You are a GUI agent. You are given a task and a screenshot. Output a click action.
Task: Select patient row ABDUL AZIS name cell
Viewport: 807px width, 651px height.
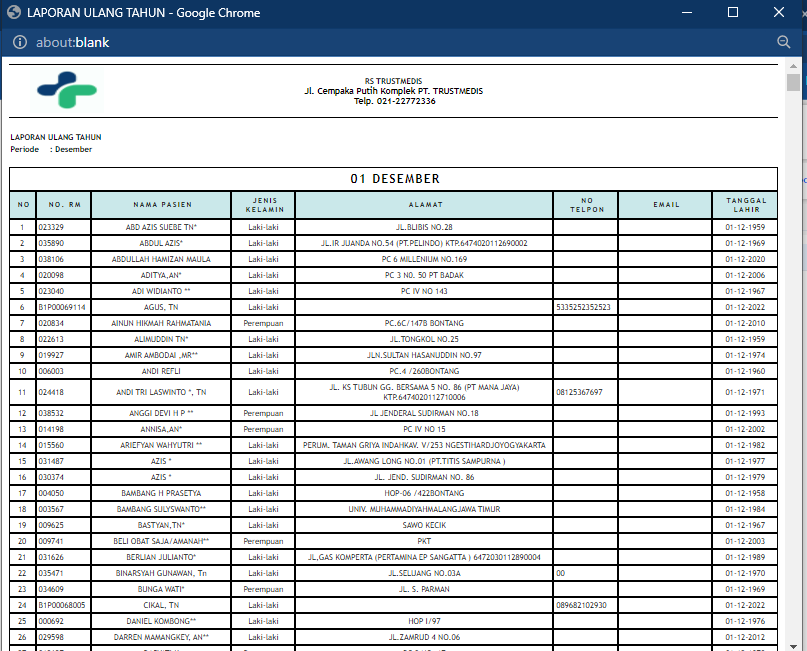tap(161, 243)
